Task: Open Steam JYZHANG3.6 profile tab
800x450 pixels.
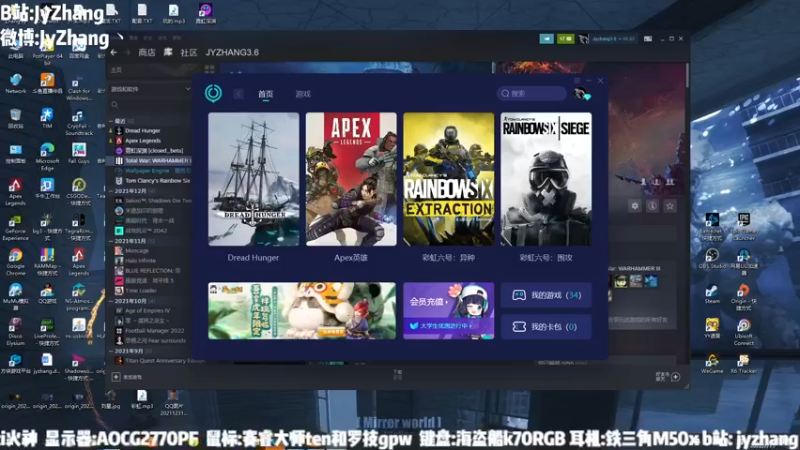Action: point(232,52)
